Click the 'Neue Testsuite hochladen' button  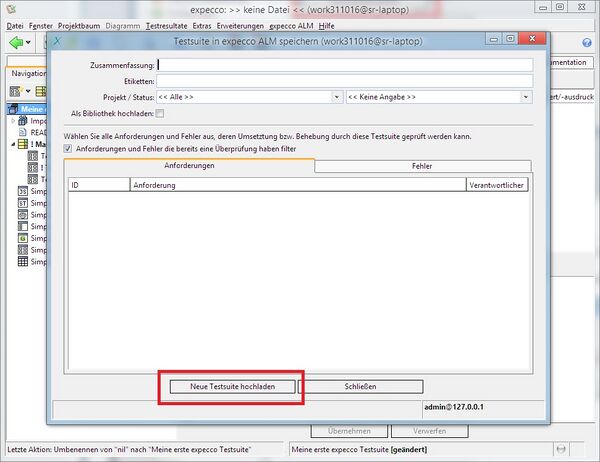[230, 386]
